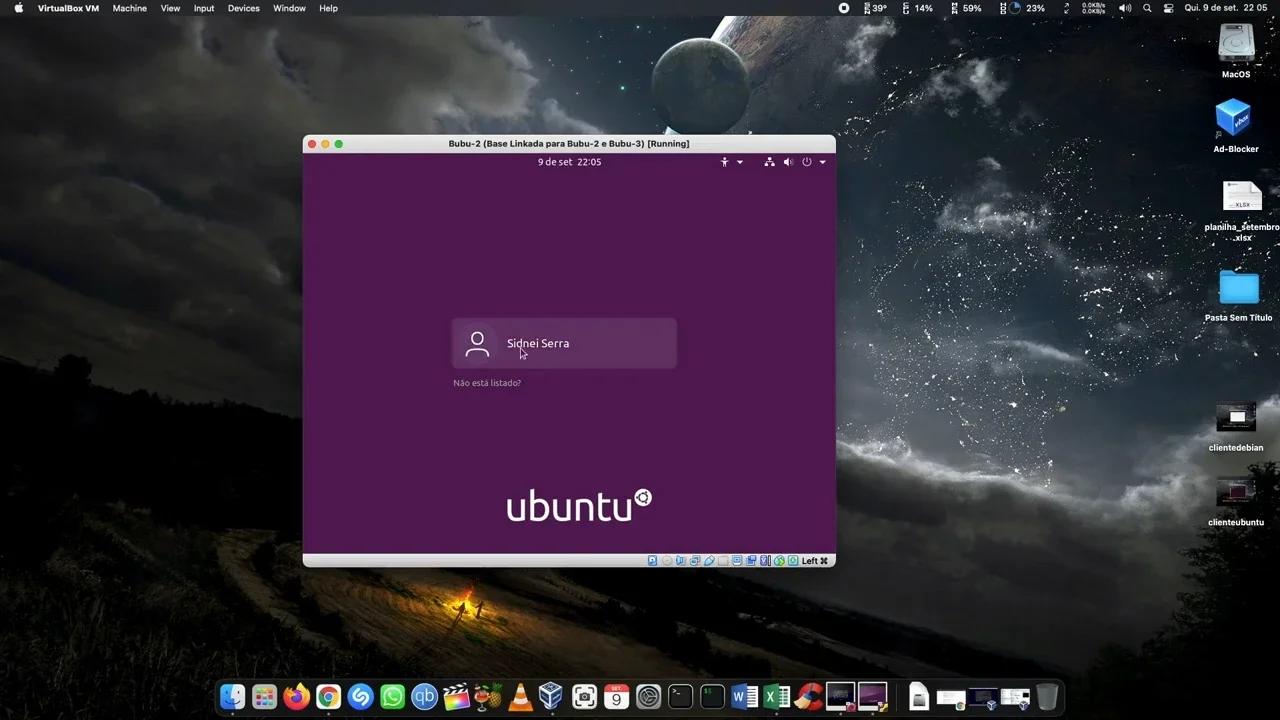Select the clientedebian desktop thumbnail
Viewport: 1280px width, 720px height.
pos(1236,427)
